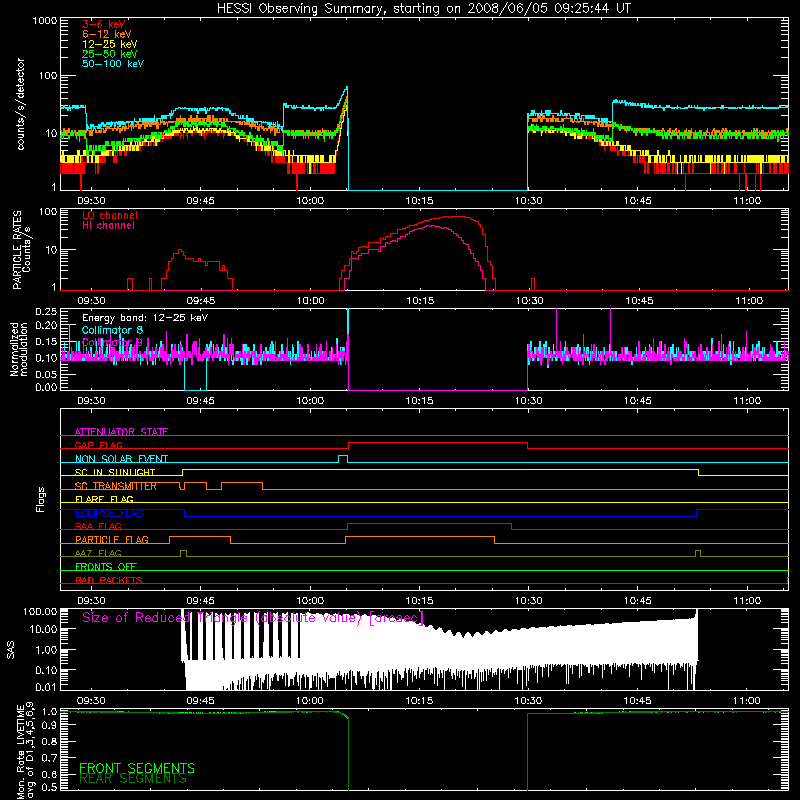The height and width of the screenshot is (800, 800).
Task: Click the 09:45 time label under particle rates plot
Action: pos(201,301)
